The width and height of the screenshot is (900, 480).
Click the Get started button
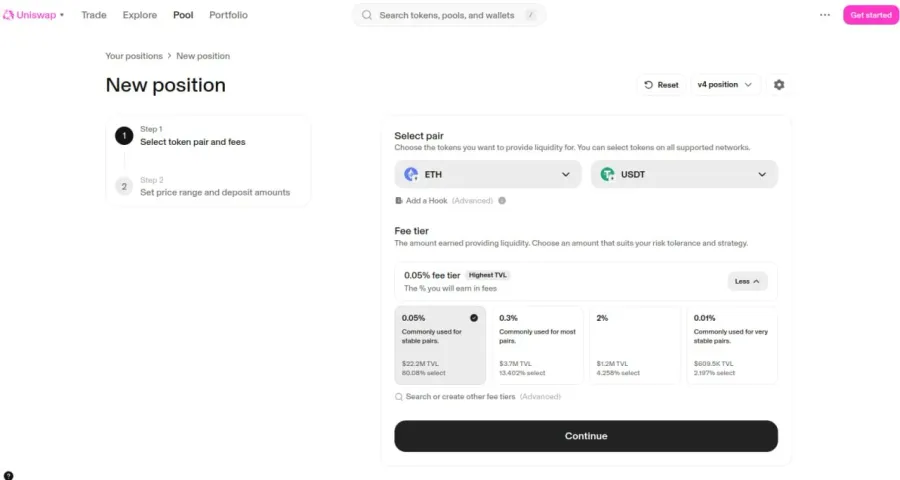871,15
